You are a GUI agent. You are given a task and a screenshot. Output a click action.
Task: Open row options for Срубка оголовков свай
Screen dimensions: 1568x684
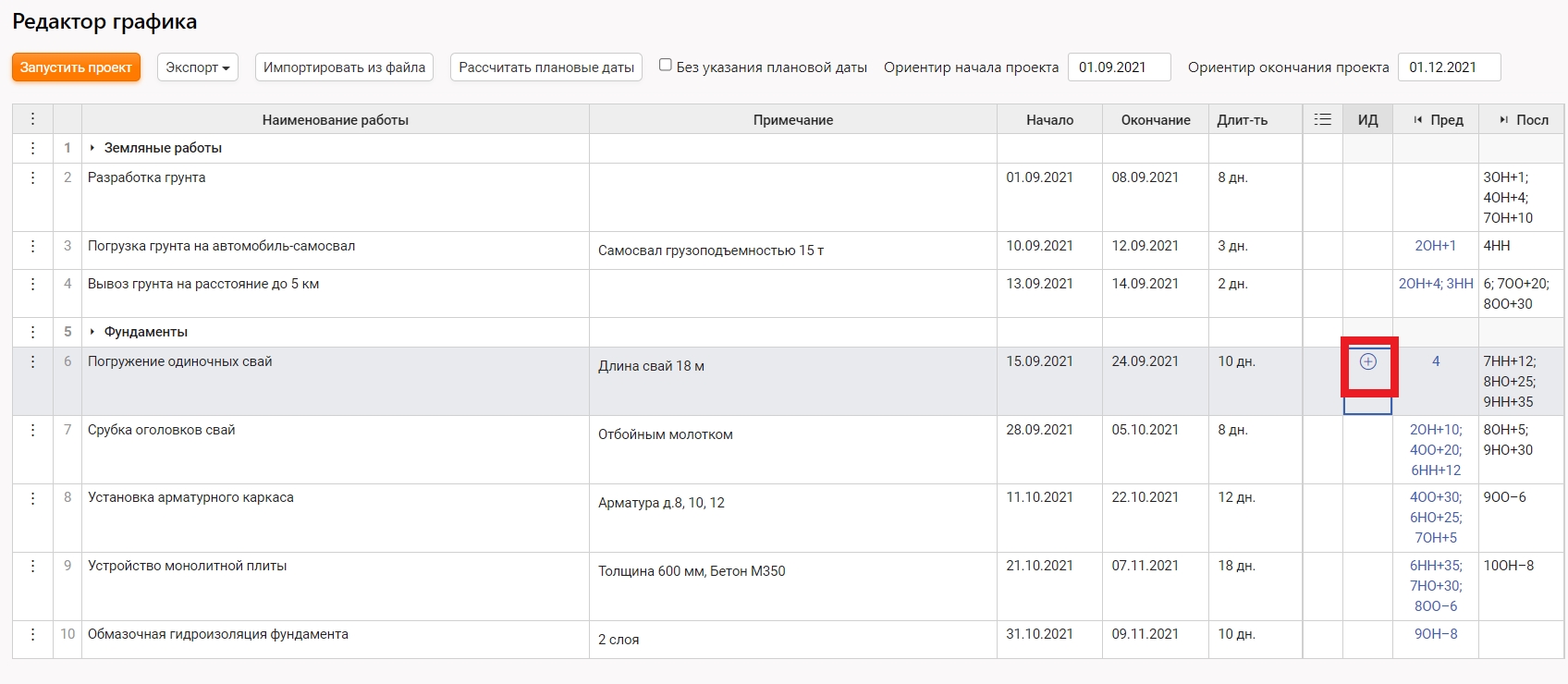tap(33, 430)
